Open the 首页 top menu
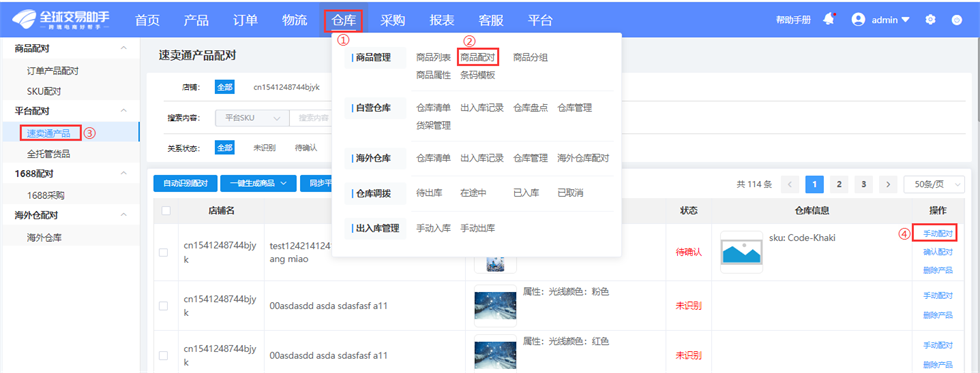The width and height of the screenshot is (980, 373). (148, 20)
